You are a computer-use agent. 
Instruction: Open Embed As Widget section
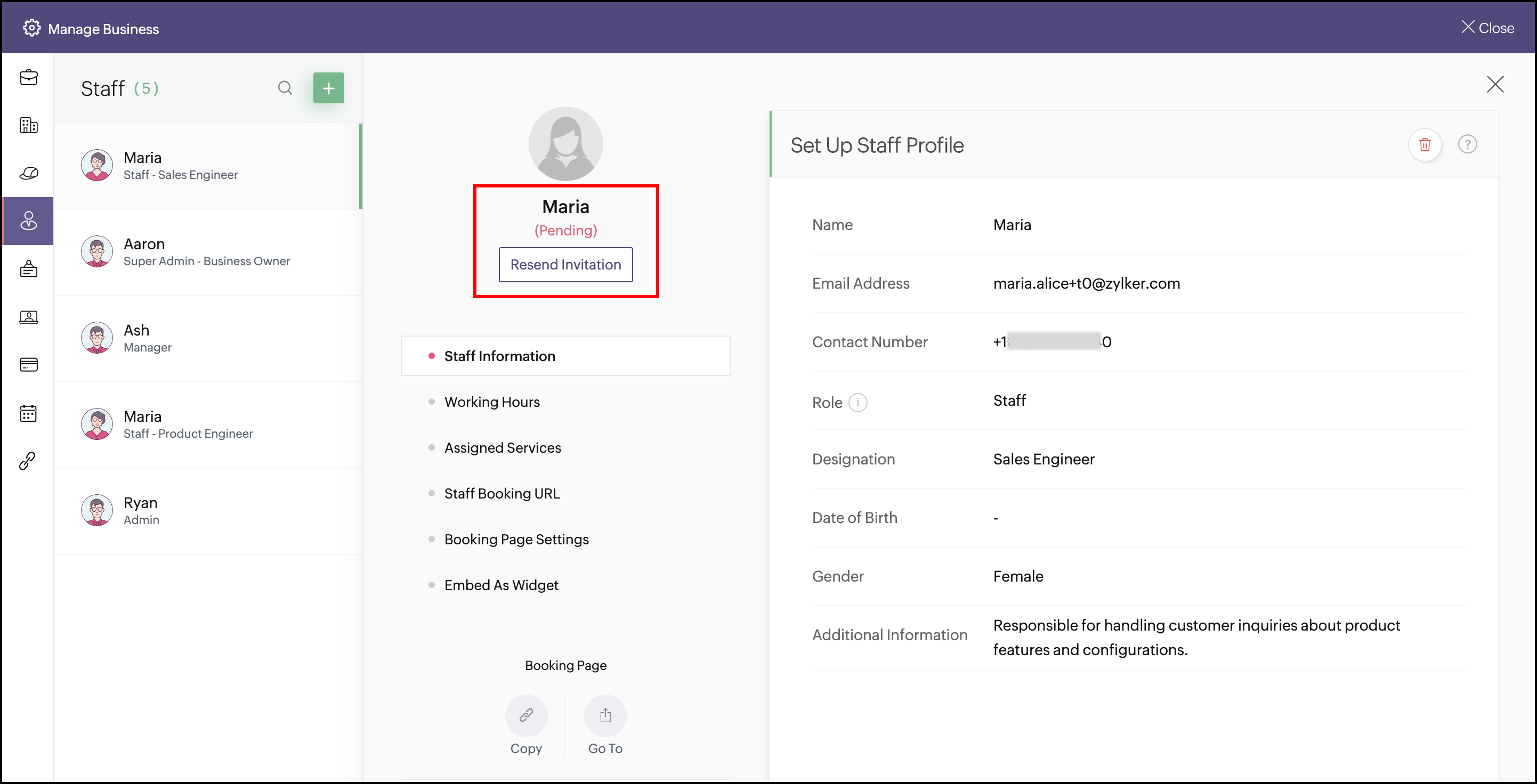[501, 585]
